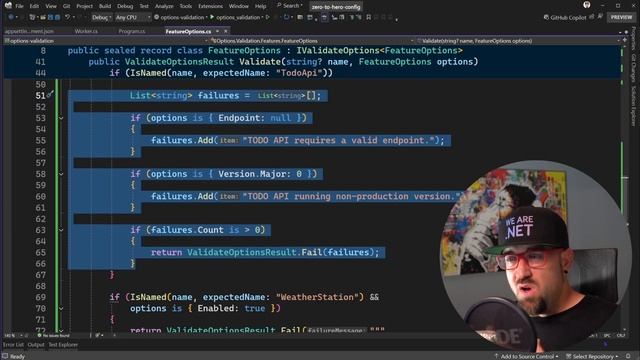640x360 pixels.
Task: Click the Start Without Debugging outline arrow
Action: tap(268, 17)
